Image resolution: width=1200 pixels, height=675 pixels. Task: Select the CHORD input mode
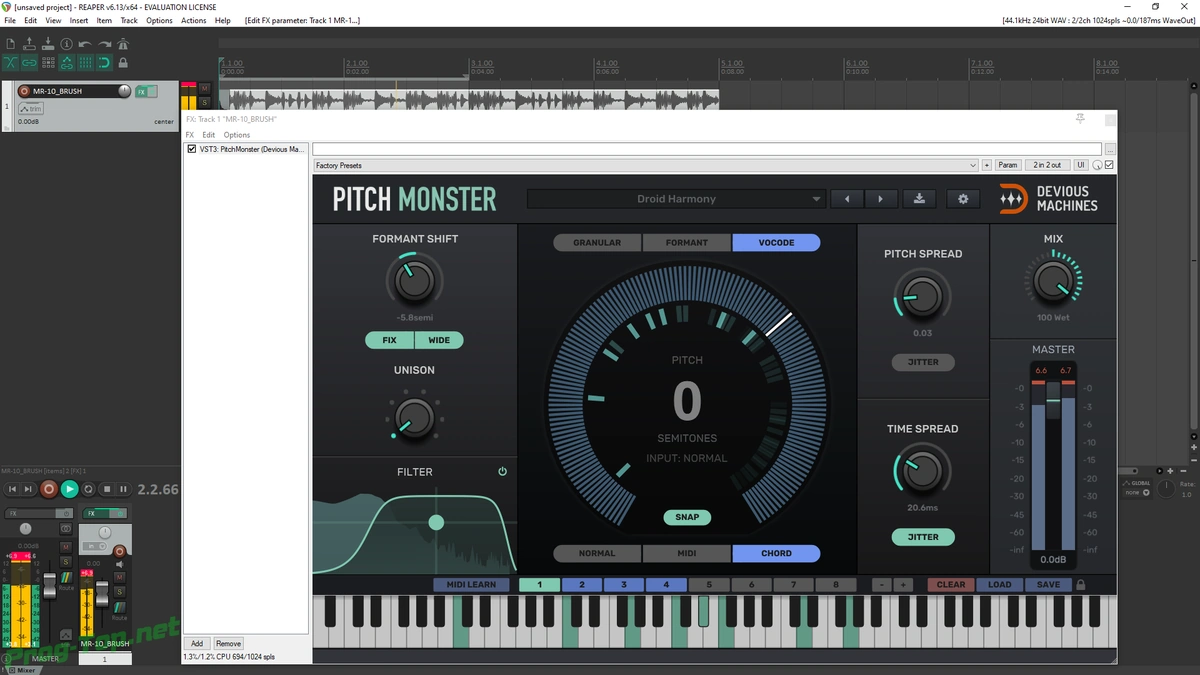pos(776,553)
